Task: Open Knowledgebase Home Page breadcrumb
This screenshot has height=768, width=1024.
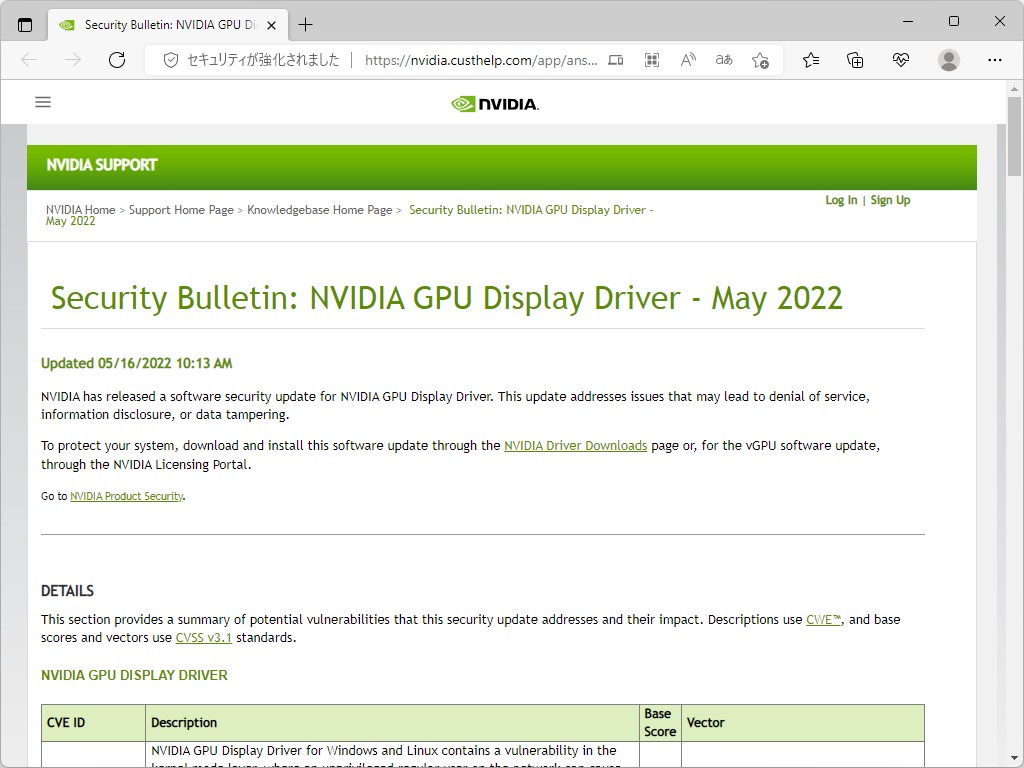Action: click(x=319, y=210)
